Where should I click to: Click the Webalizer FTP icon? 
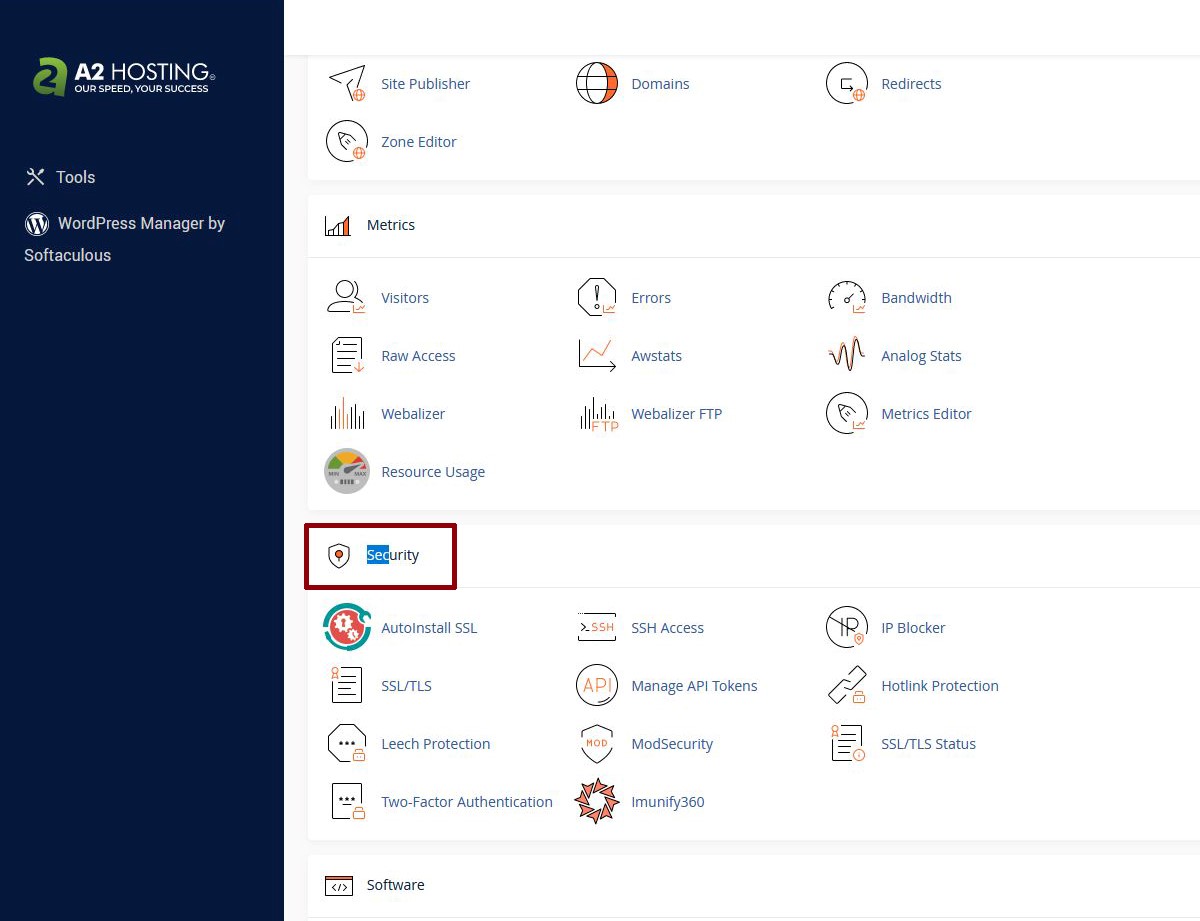599,414
